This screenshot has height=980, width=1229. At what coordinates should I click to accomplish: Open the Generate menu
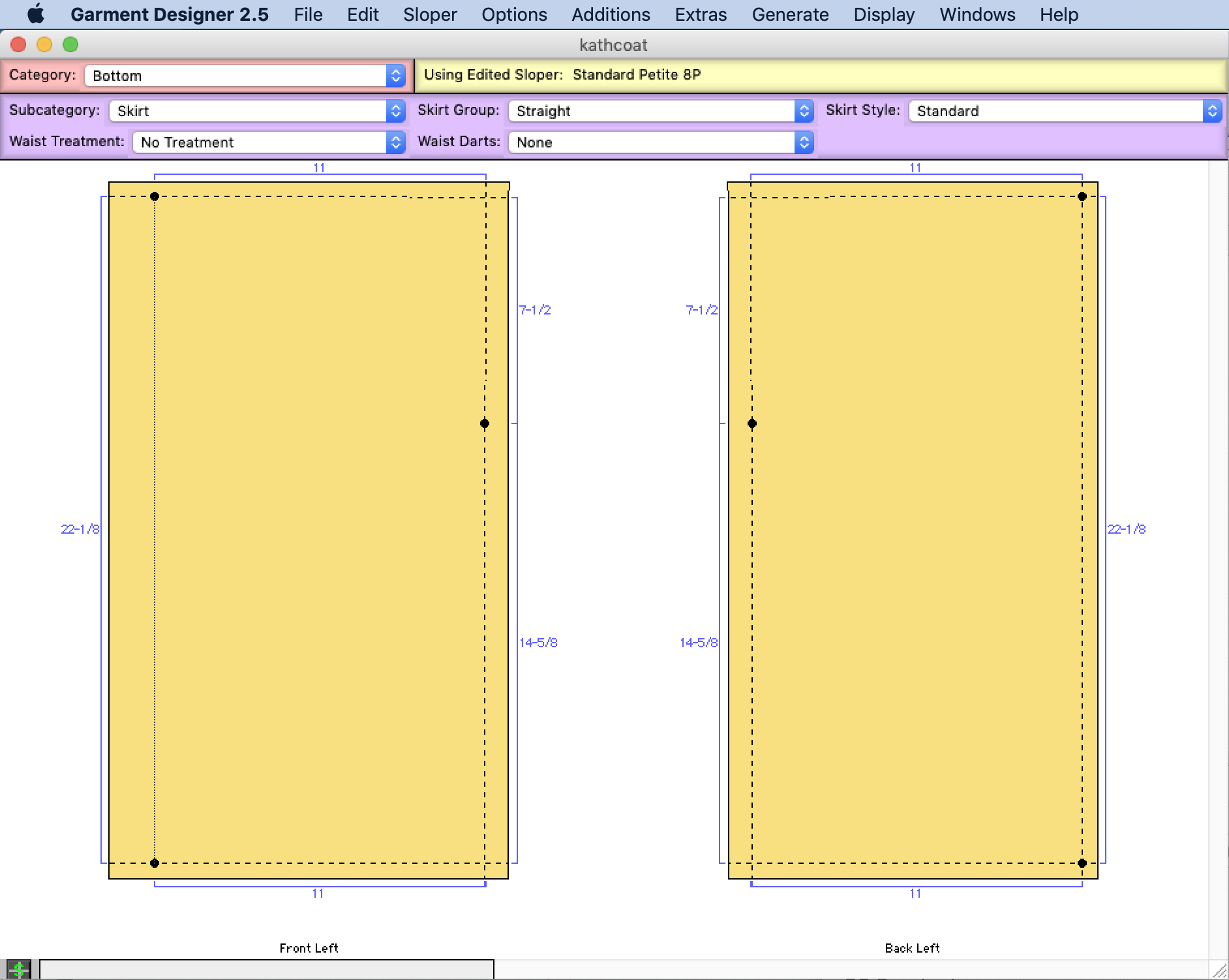pos(790,14)
